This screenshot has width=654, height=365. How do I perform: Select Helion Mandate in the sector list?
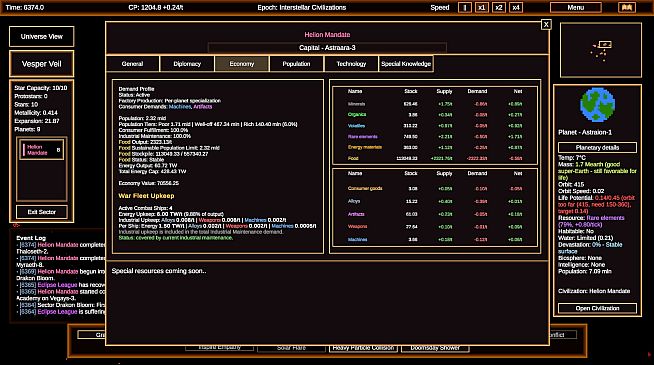pos(41,150)
